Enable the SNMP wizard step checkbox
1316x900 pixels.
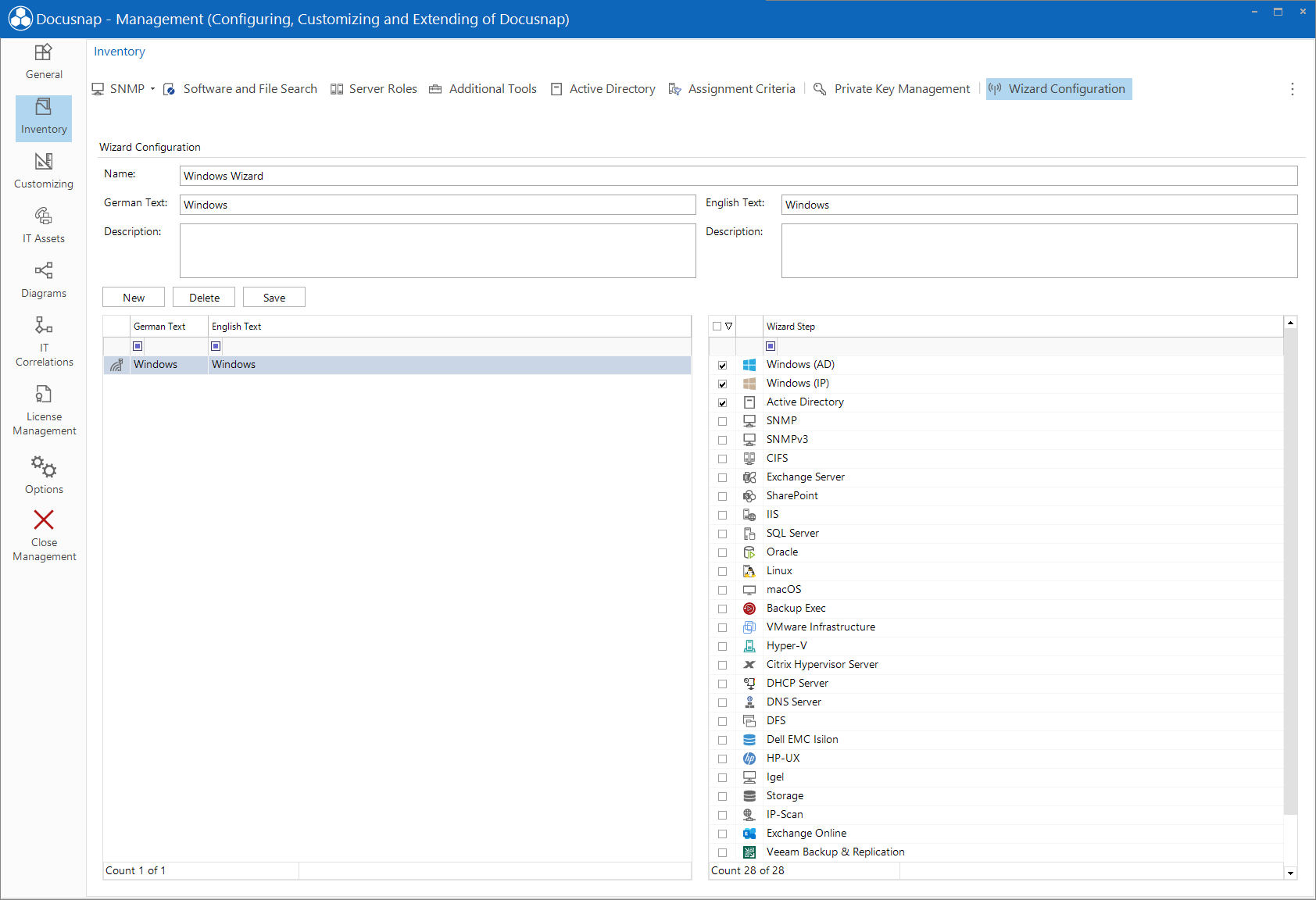tap(723, 421)
